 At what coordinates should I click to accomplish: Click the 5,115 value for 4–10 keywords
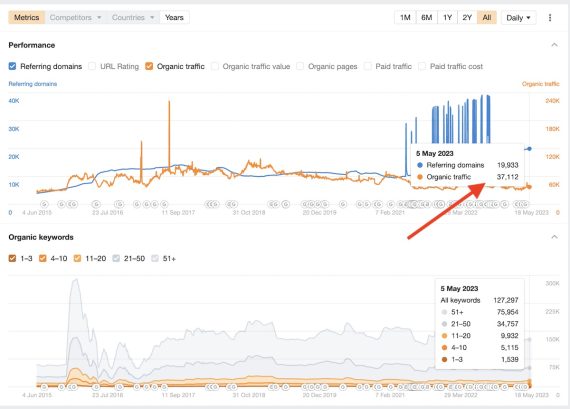click(509, 348)
